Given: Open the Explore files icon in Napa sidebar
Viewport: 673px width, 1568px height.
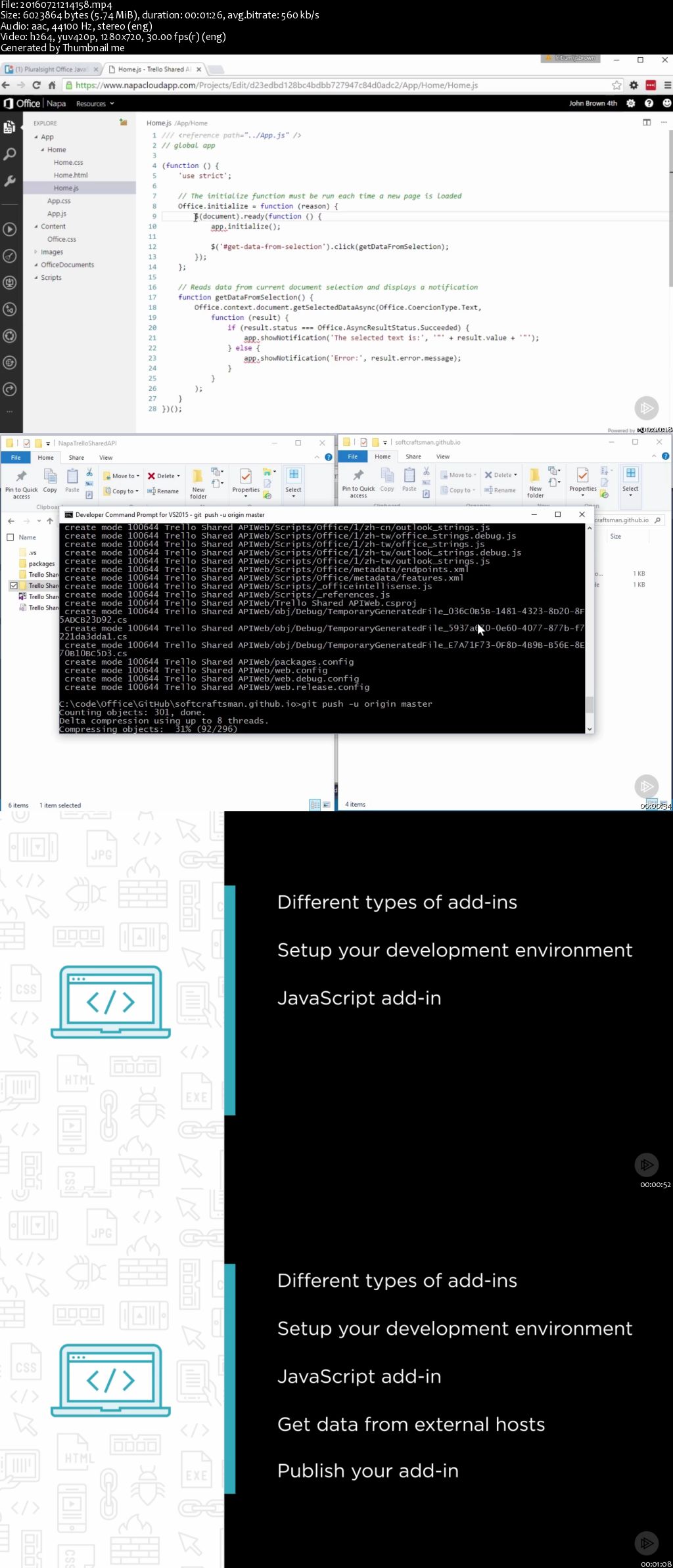Looking at the screenshot, I should (10, 127).
